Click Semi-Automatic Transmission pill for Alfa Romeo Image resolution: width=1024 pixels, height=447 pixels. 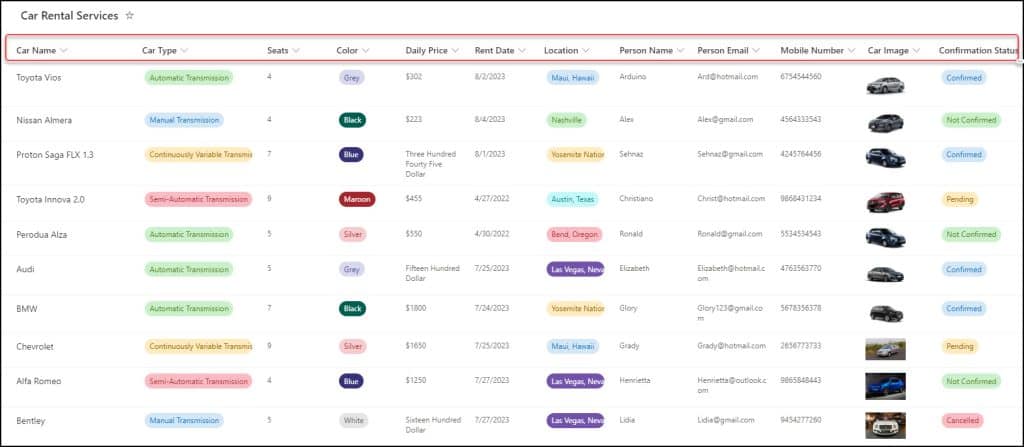pos(199,381)
